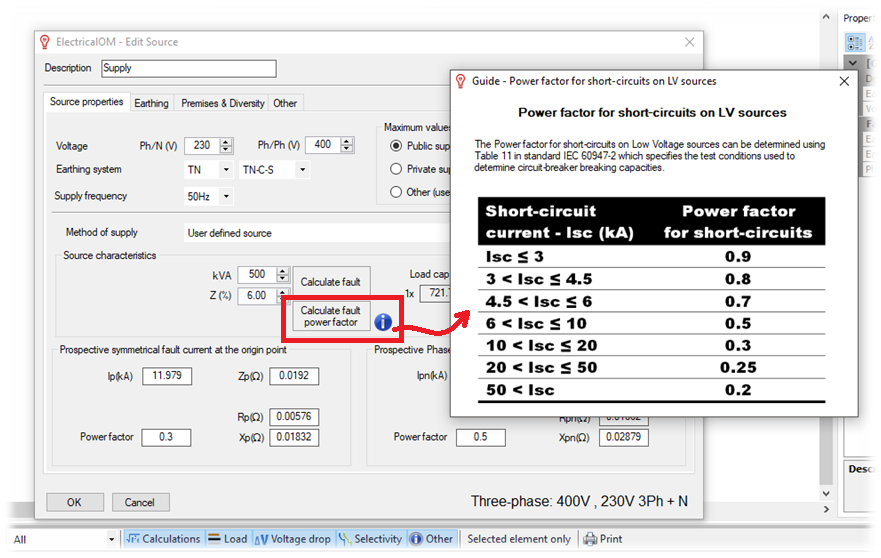Select the Public supply radio button

[x=396, y=146]
